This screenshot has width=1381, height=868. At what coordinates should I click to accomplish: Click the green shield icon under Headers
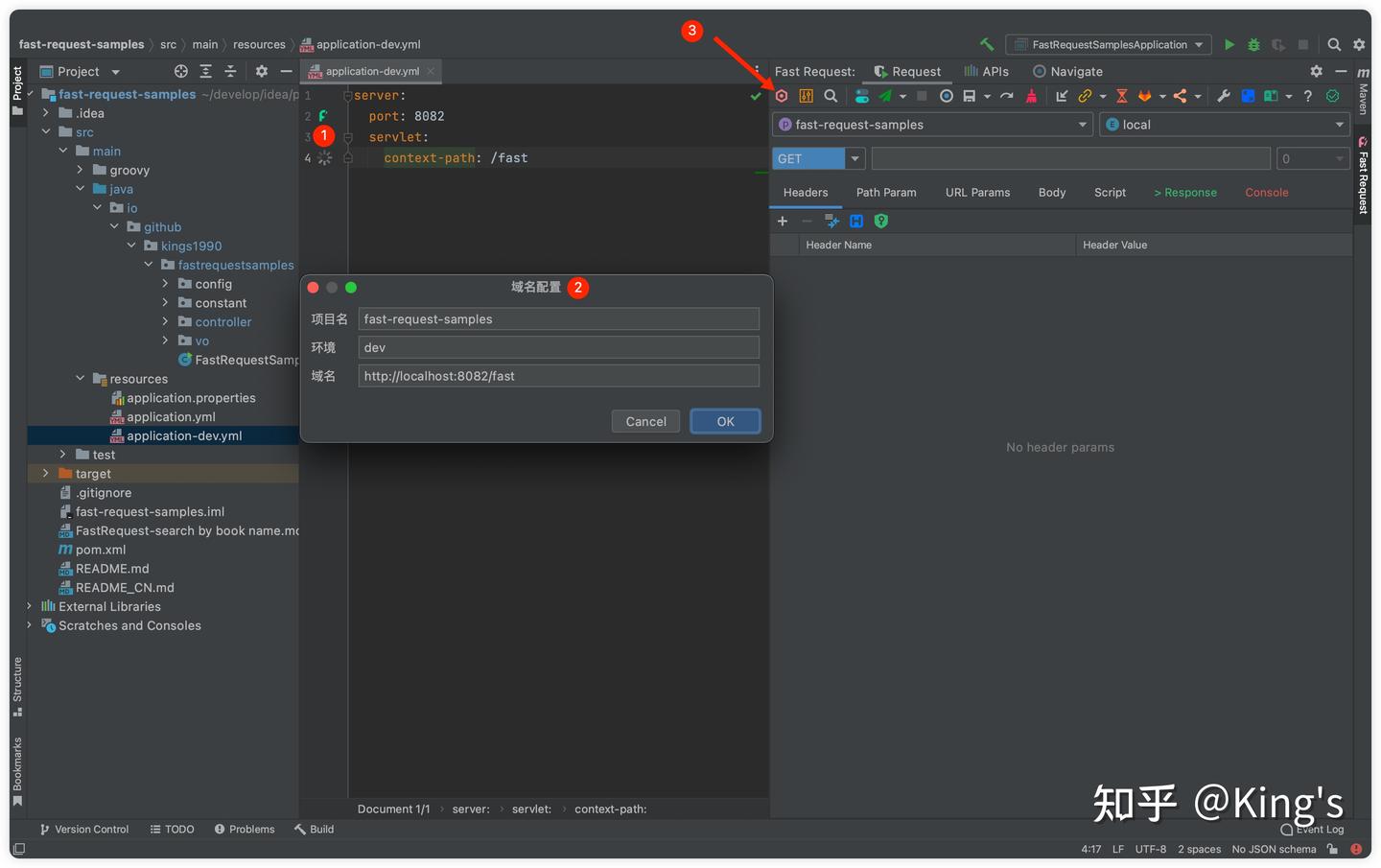(x=881, y=222)
